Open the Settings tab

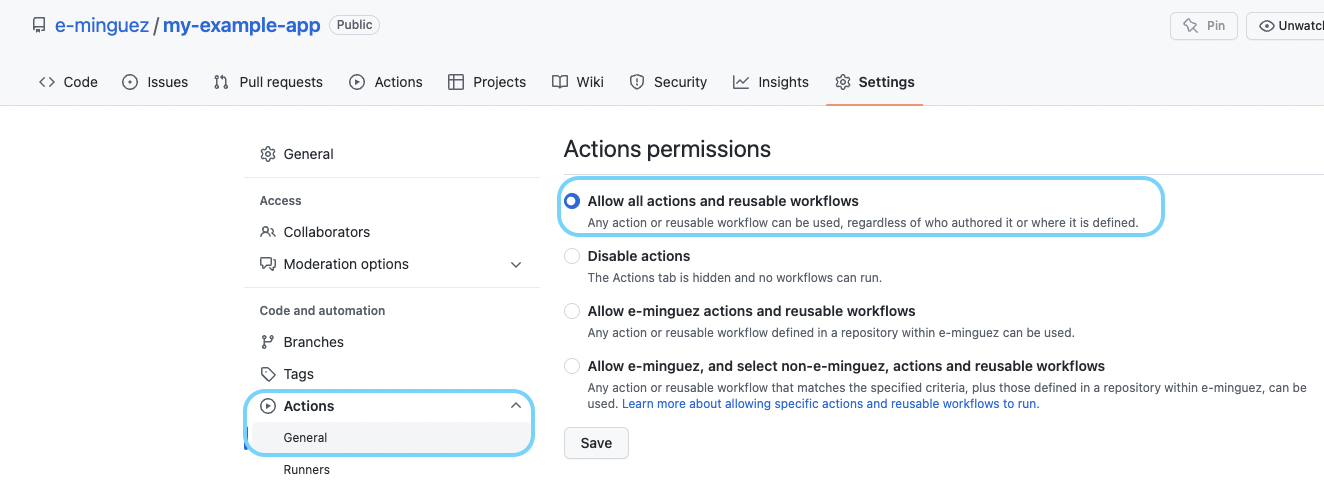tap(875, 82)
